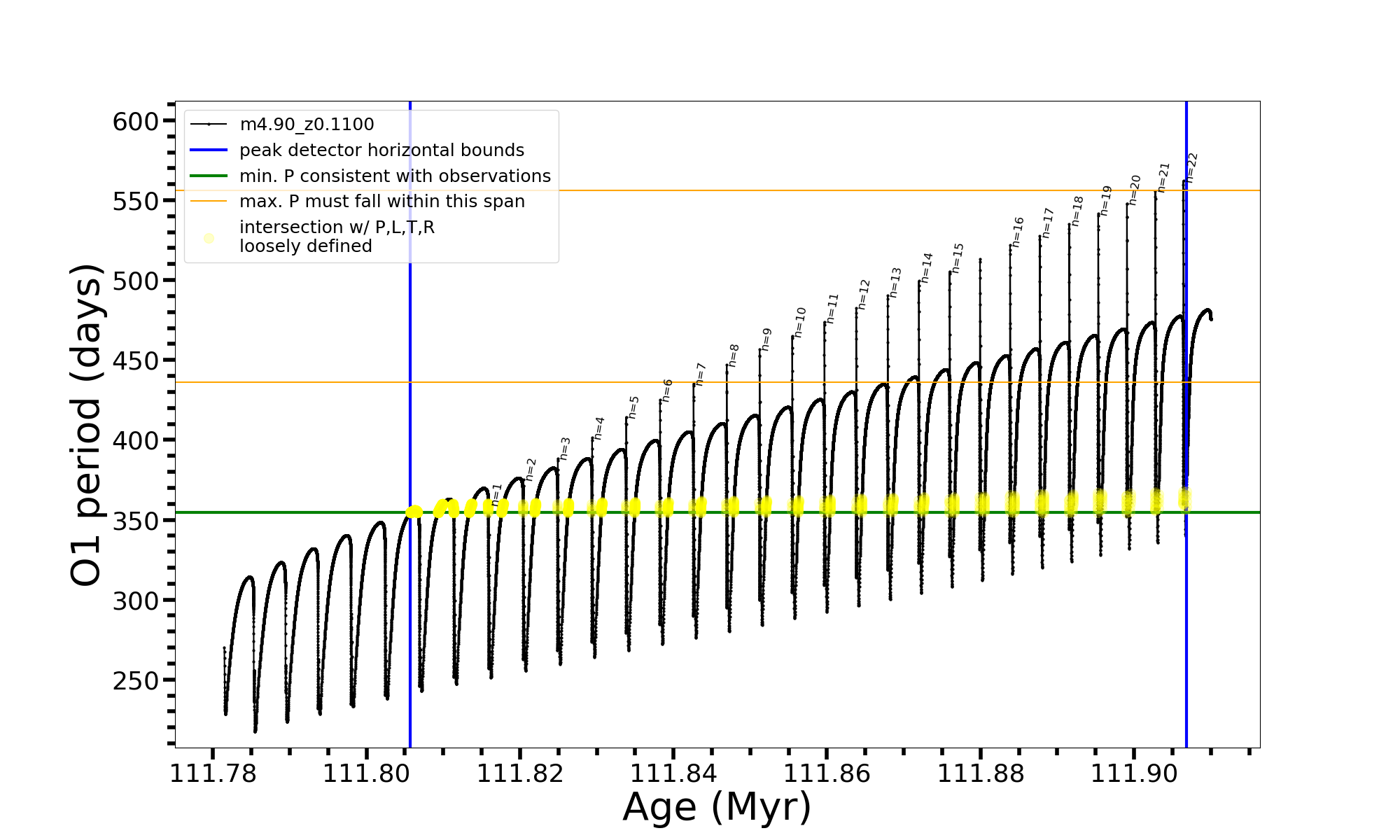Screen dimensions: 1400x840
Task: Click the 111.90 x-axis tick label
Action: 1134,773
